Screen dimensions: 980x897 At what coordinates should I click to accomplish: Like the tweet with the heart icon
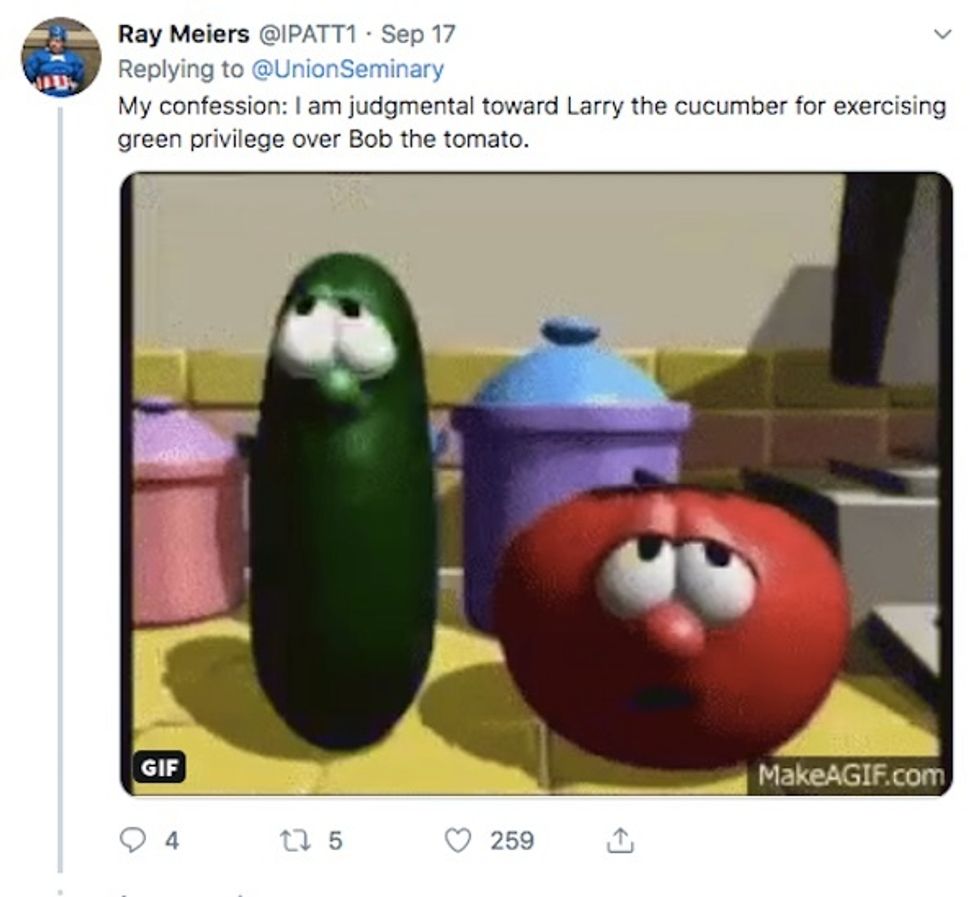tap(457, 841)
